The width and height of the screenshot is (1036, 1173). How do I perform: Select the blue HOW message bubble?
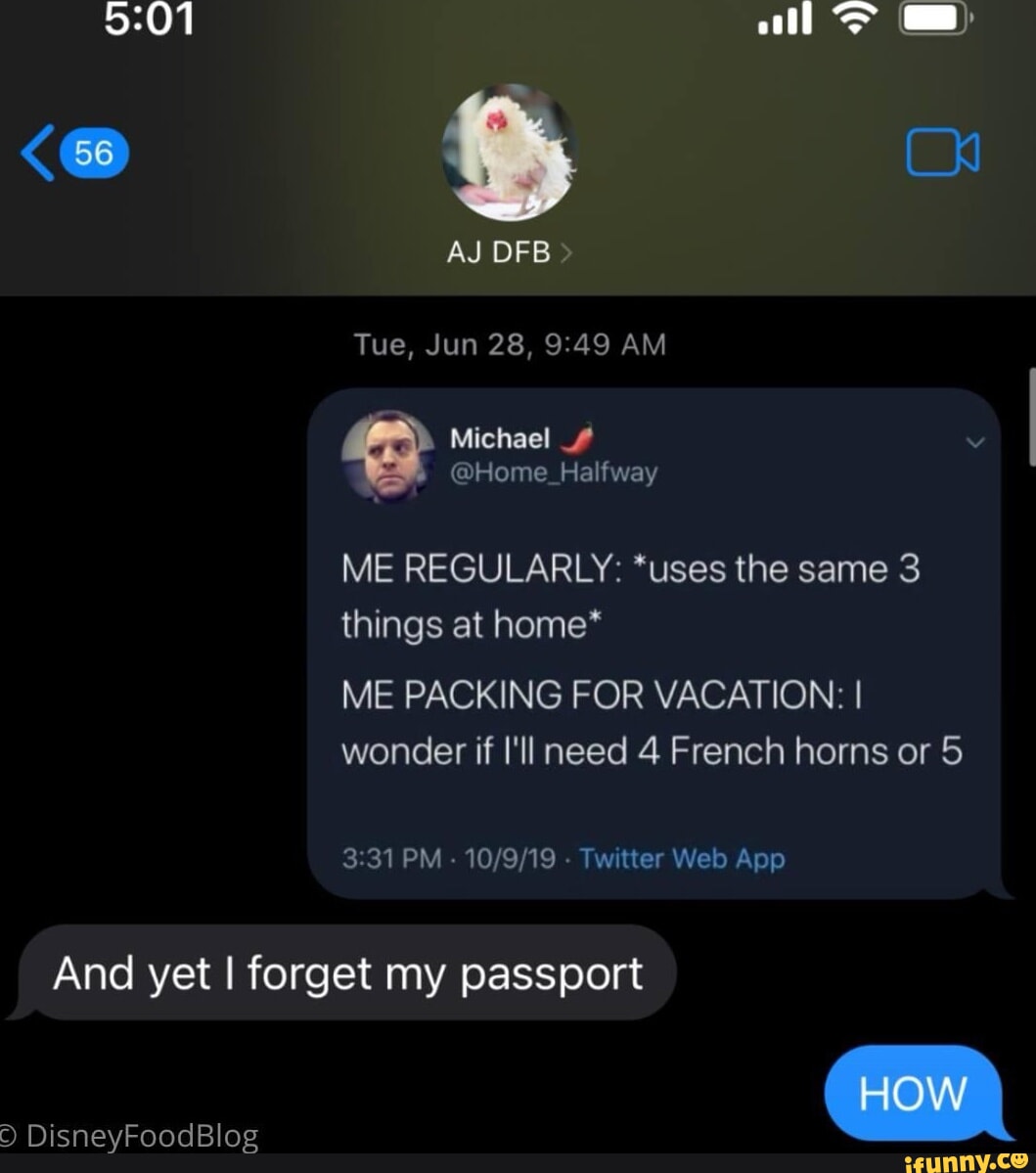click(913, 1093)
